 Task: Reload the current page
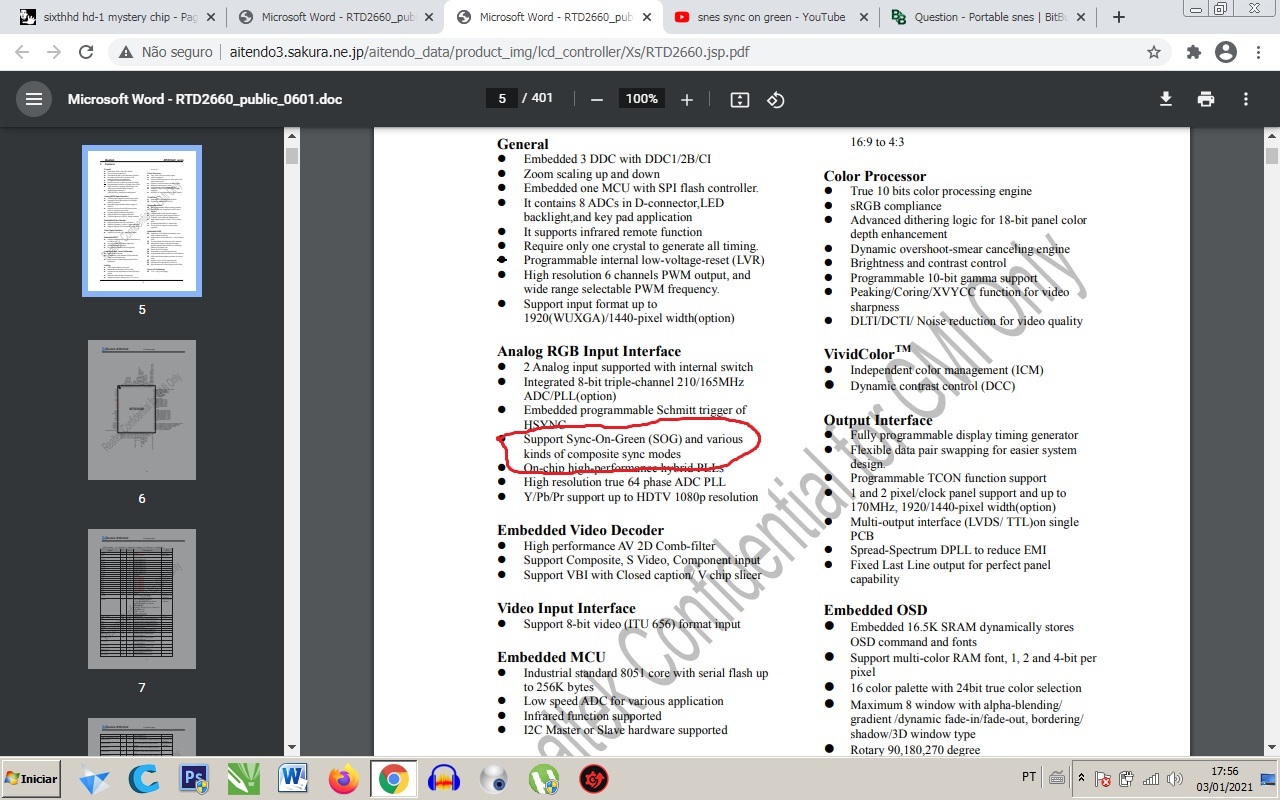(x=86, y=52)
